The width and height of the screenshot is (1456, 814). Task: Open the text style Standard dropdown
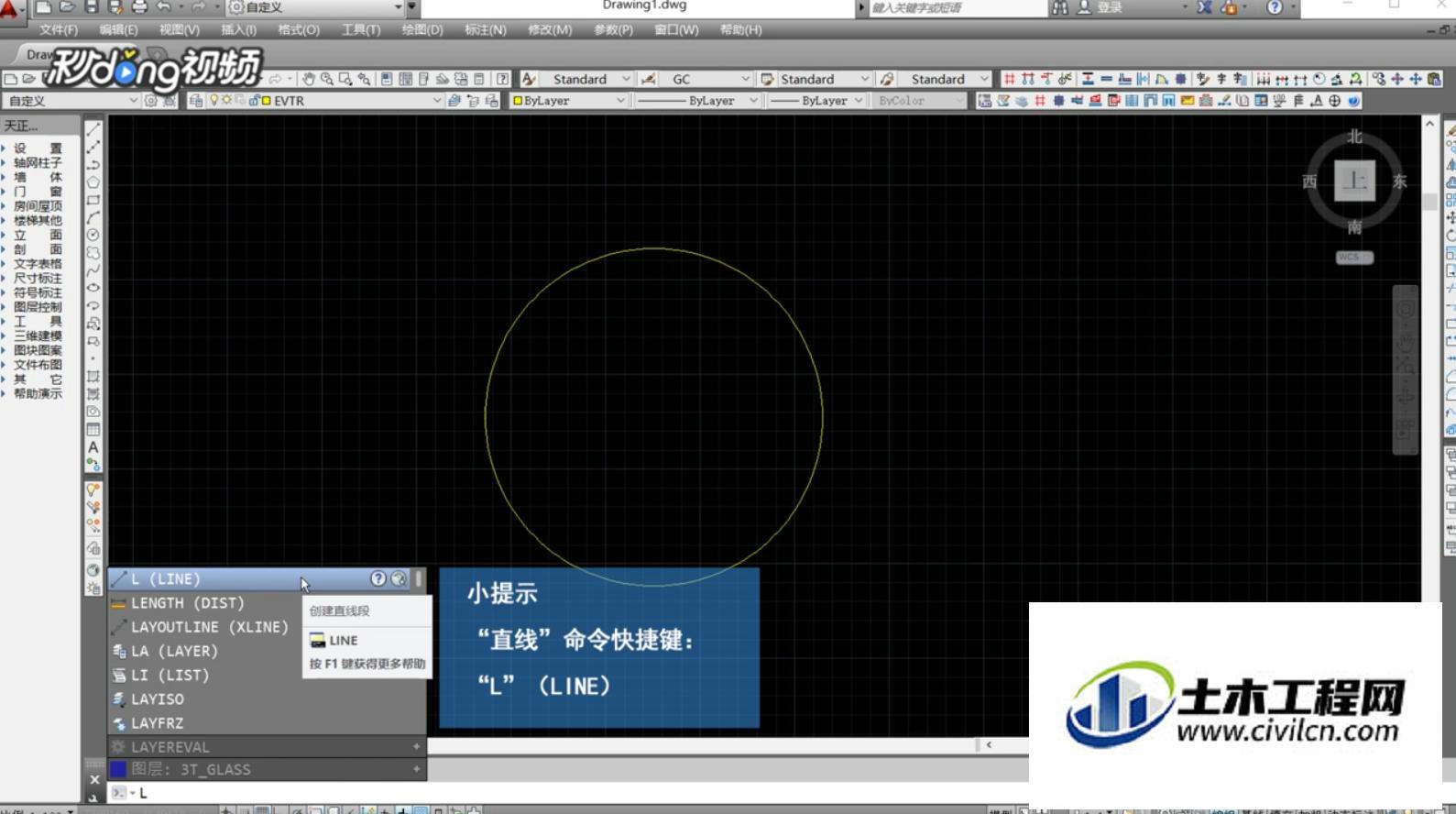pos(626,79)
